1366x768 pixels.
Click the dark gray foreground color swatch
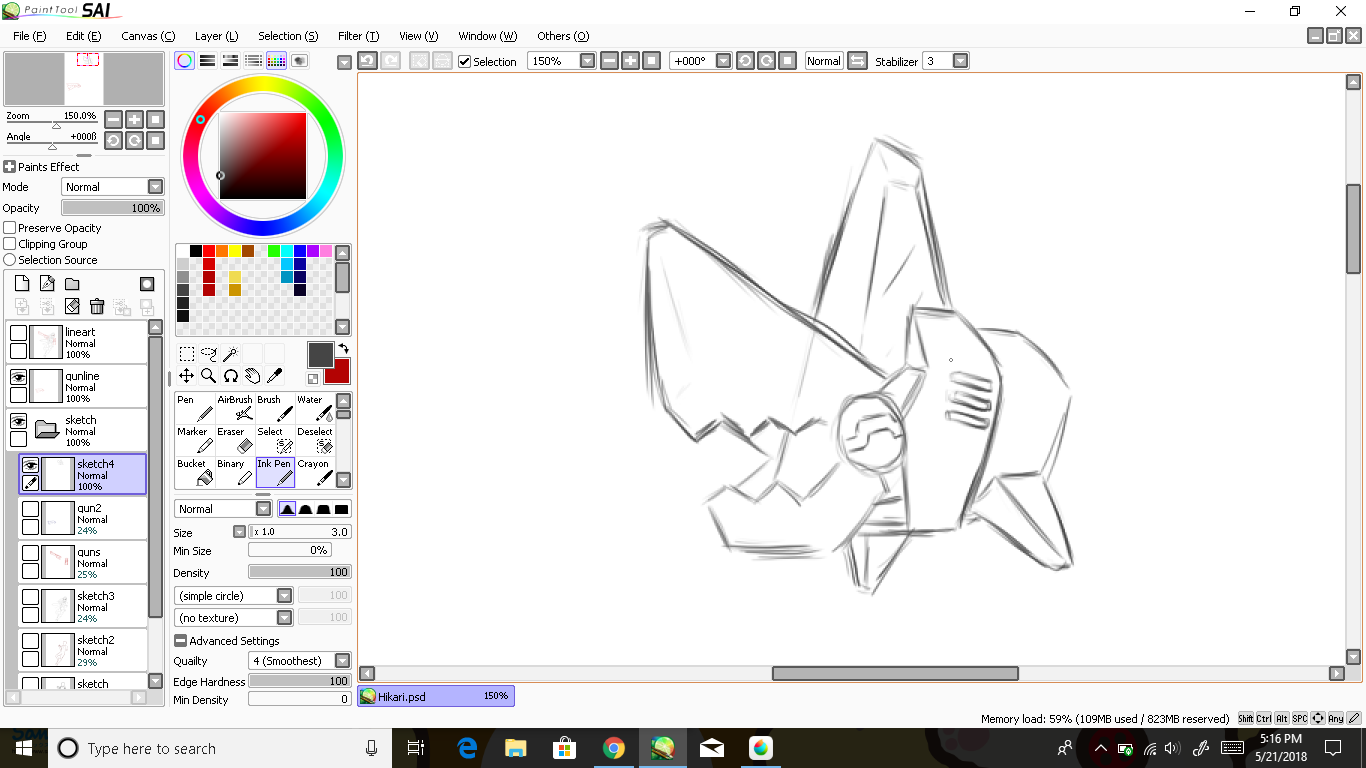click(320, 355)
